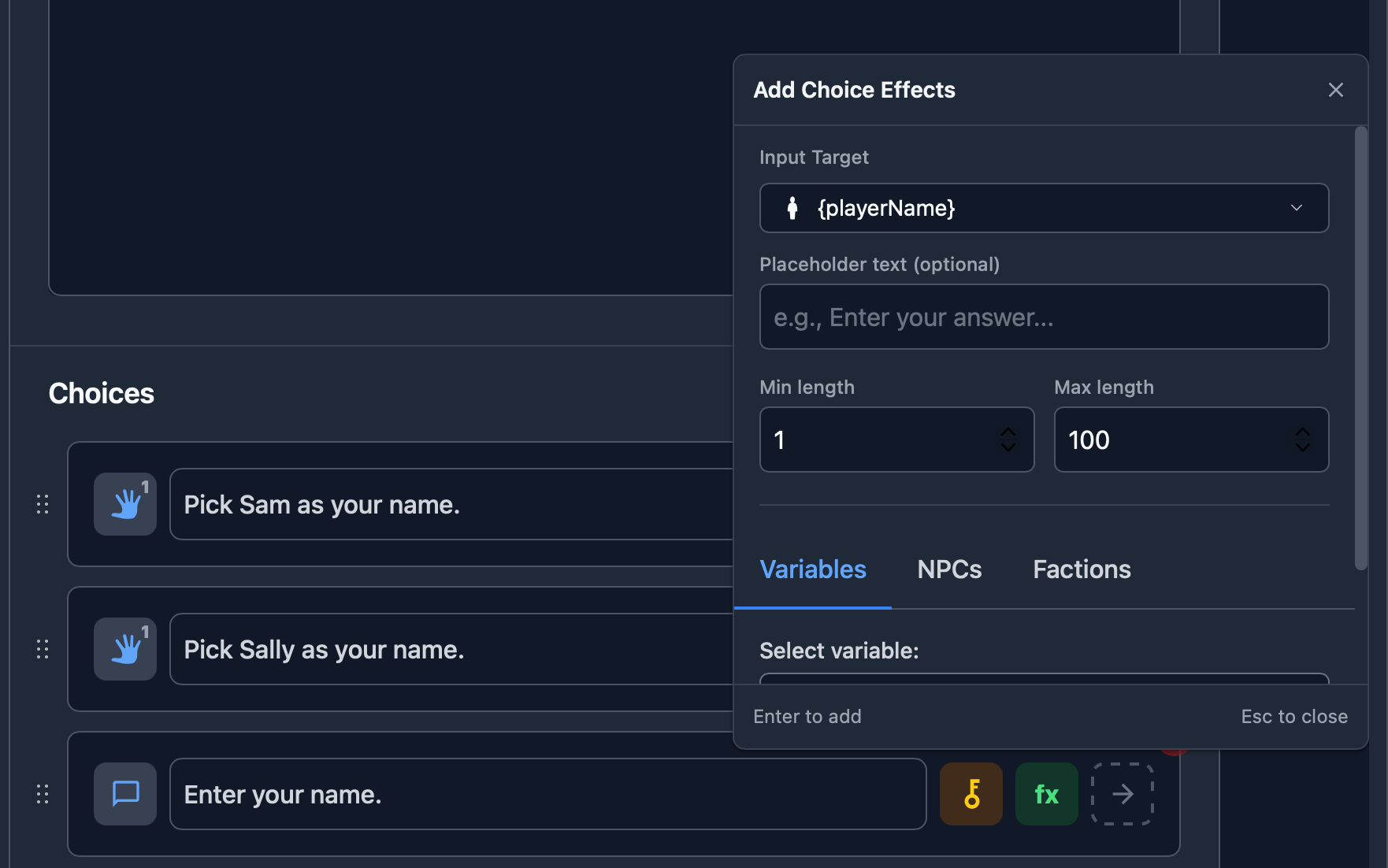Grab the drag handle for Pick Sally choice
This screenshot has height=868, width=1388.
(43, 649)
